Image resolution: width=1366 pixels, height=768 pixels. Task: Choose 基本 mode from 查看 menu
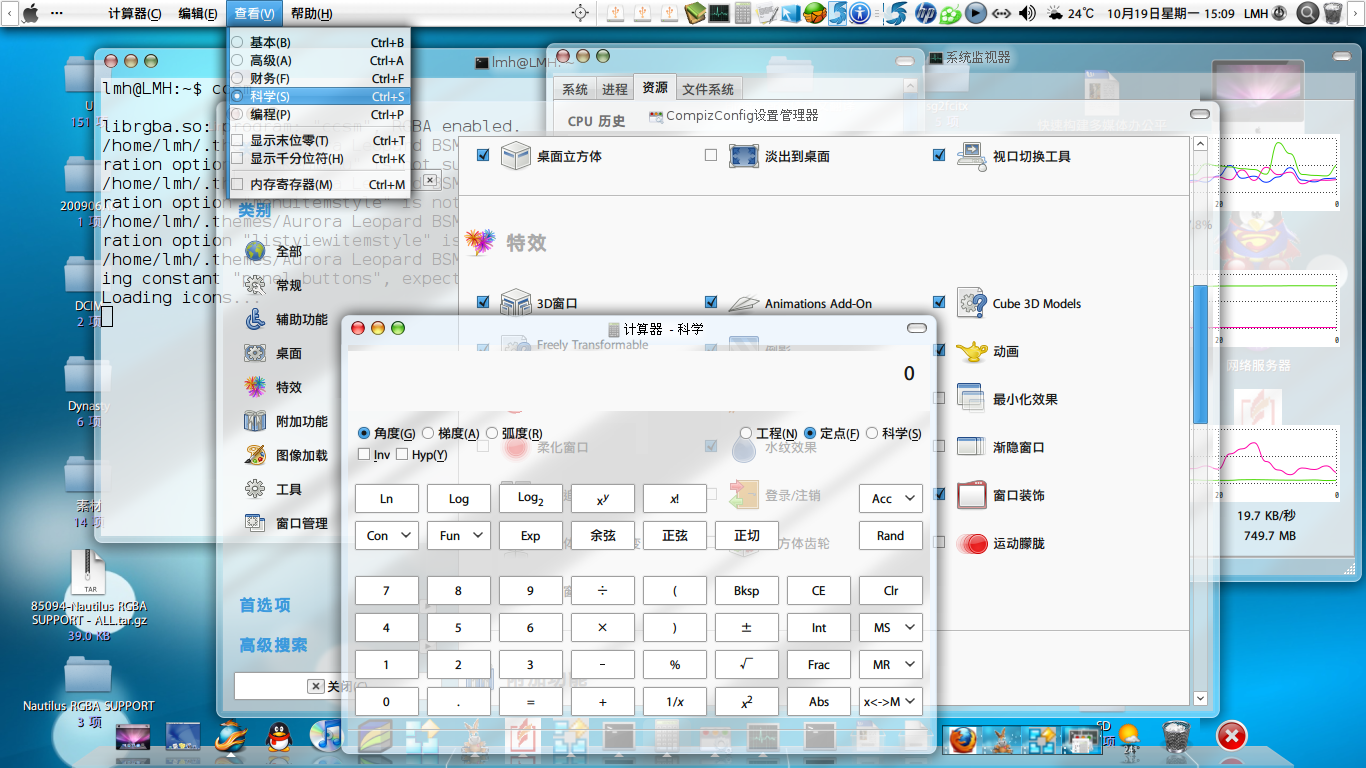tap(319, 43)
